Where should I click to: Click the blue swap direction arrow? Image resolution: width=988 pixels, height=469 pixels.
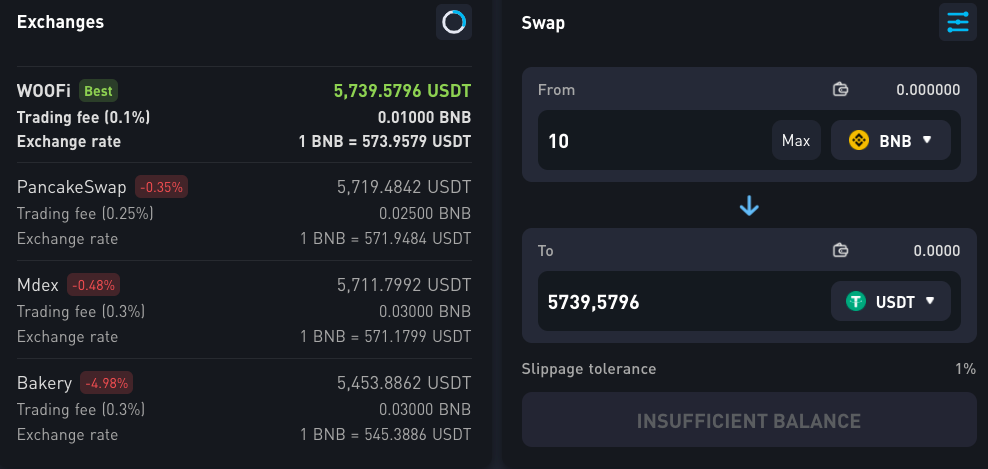click(749, 206)
